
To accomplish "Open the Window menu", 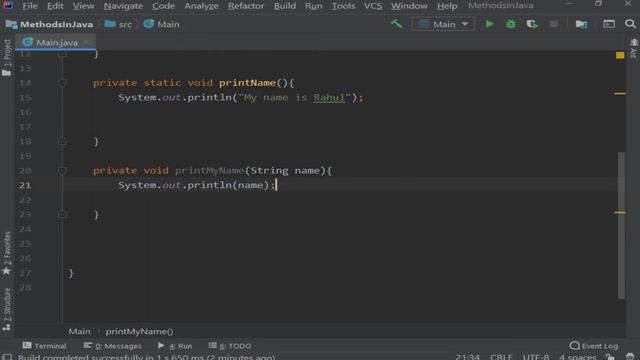I will click(x=409, y=6).
